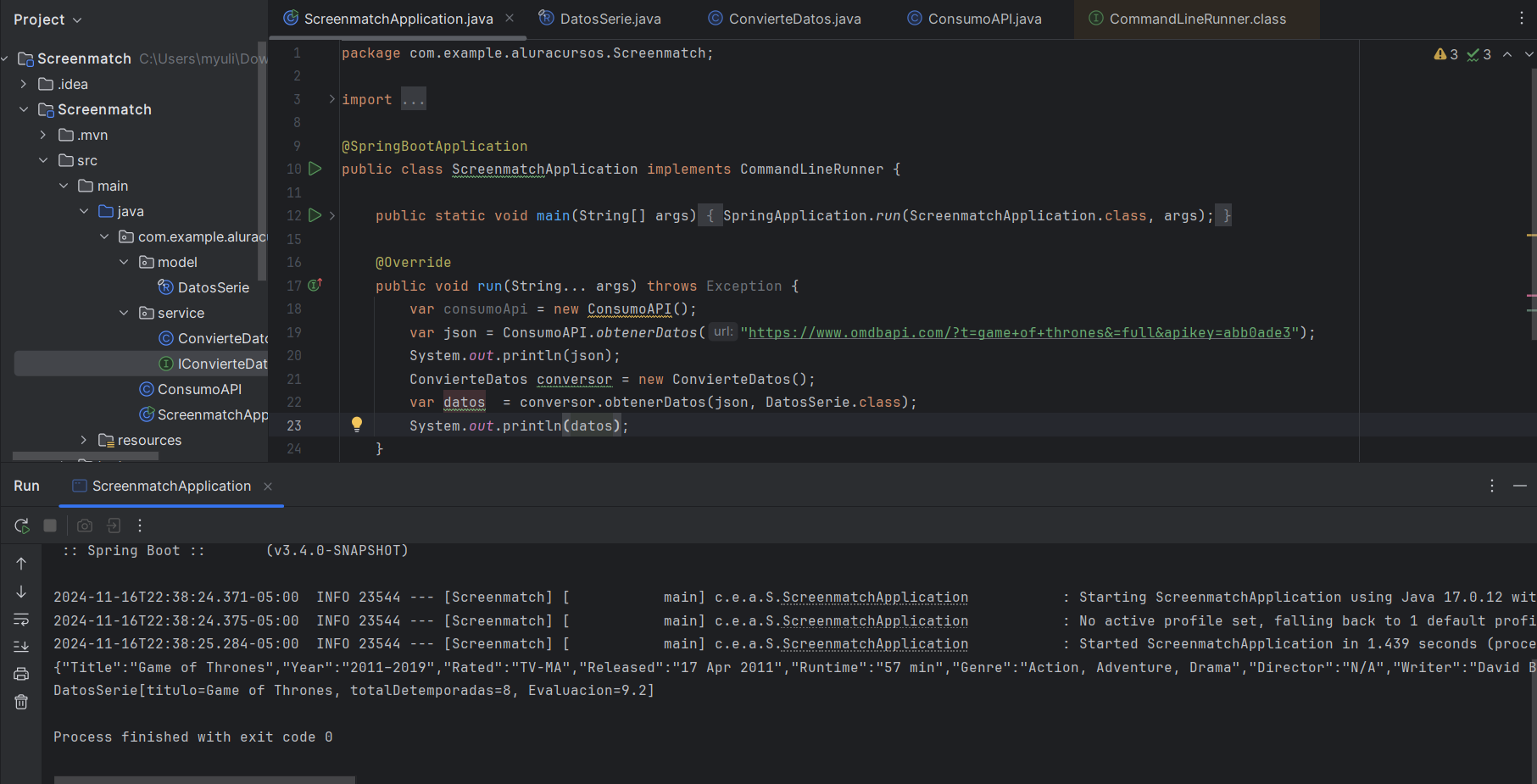The width and height of the screenshot is (1537, 784).
Task: Open DatosSerie in the project tree
Action: pos(203,287)
